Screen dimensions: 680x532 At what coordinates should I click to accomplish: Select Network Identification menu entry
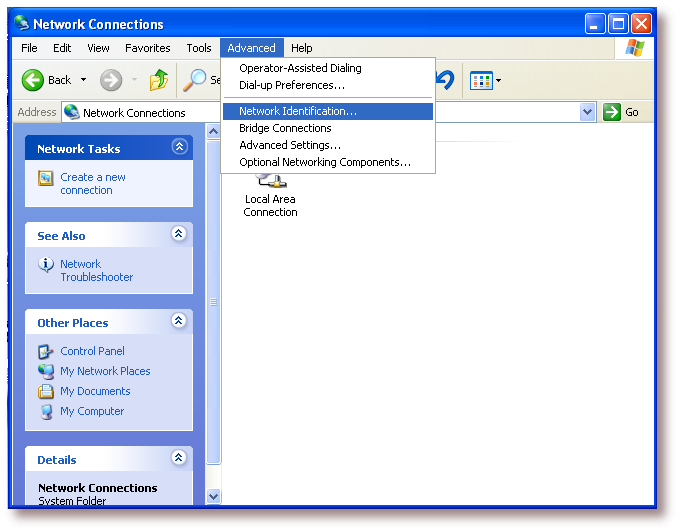[297, 111]
